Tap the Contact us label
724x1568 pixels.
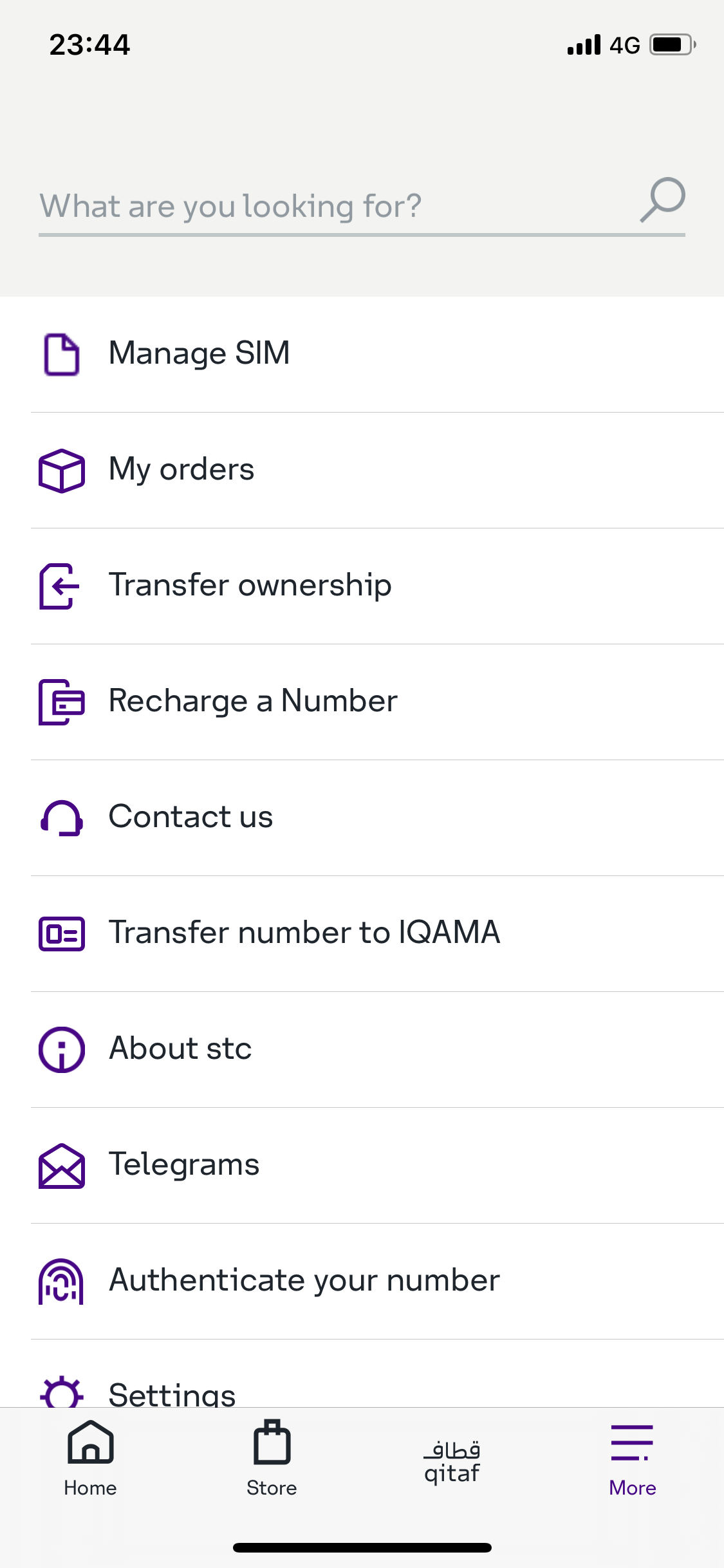coord(190,817)
